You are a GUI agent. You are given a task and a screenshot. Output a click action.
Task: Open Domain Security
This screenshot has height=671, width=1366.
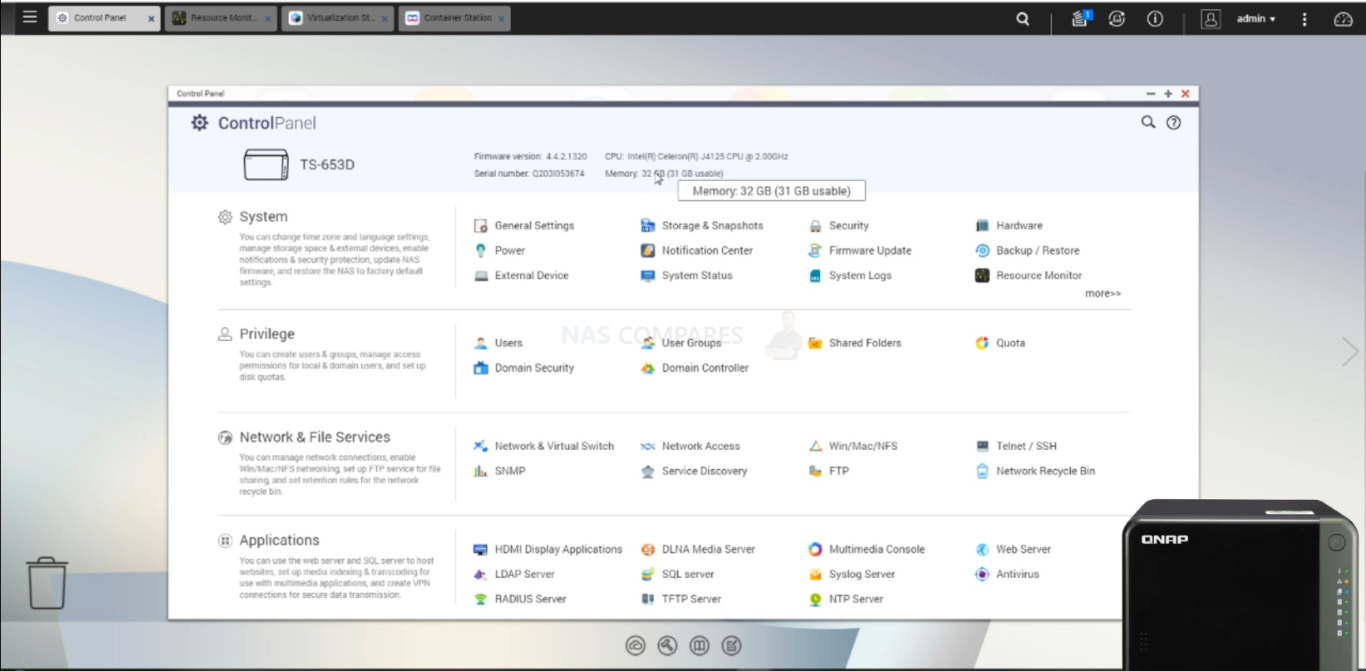pyautogui.click(x=524, y=368)
